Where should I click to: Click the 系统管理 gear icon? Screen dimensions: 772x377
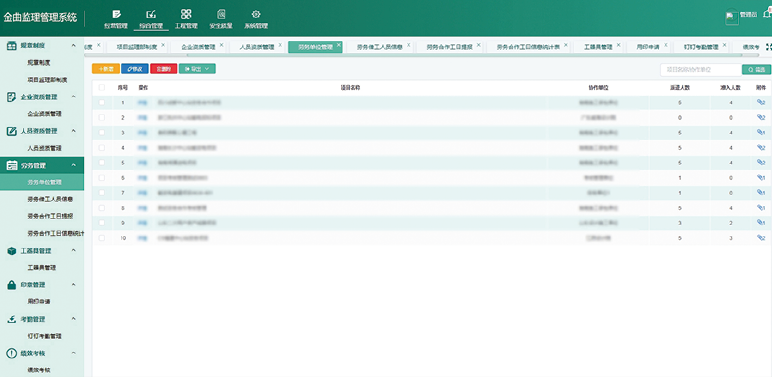click(256, 15)
